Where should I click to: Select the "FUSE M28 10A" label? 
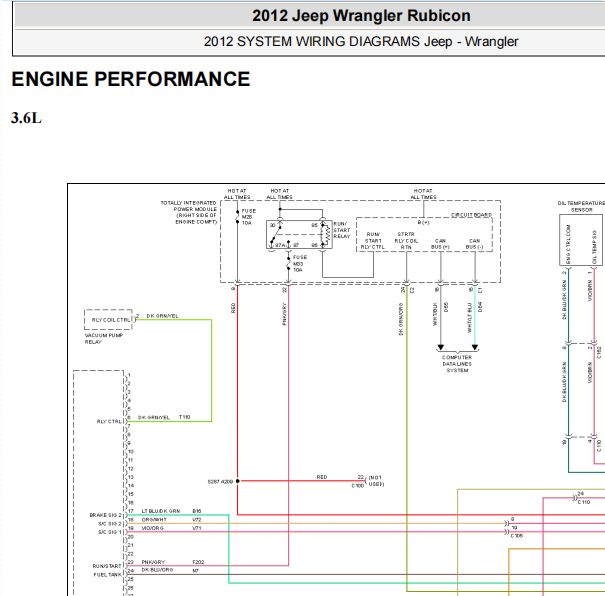(248, 217)
